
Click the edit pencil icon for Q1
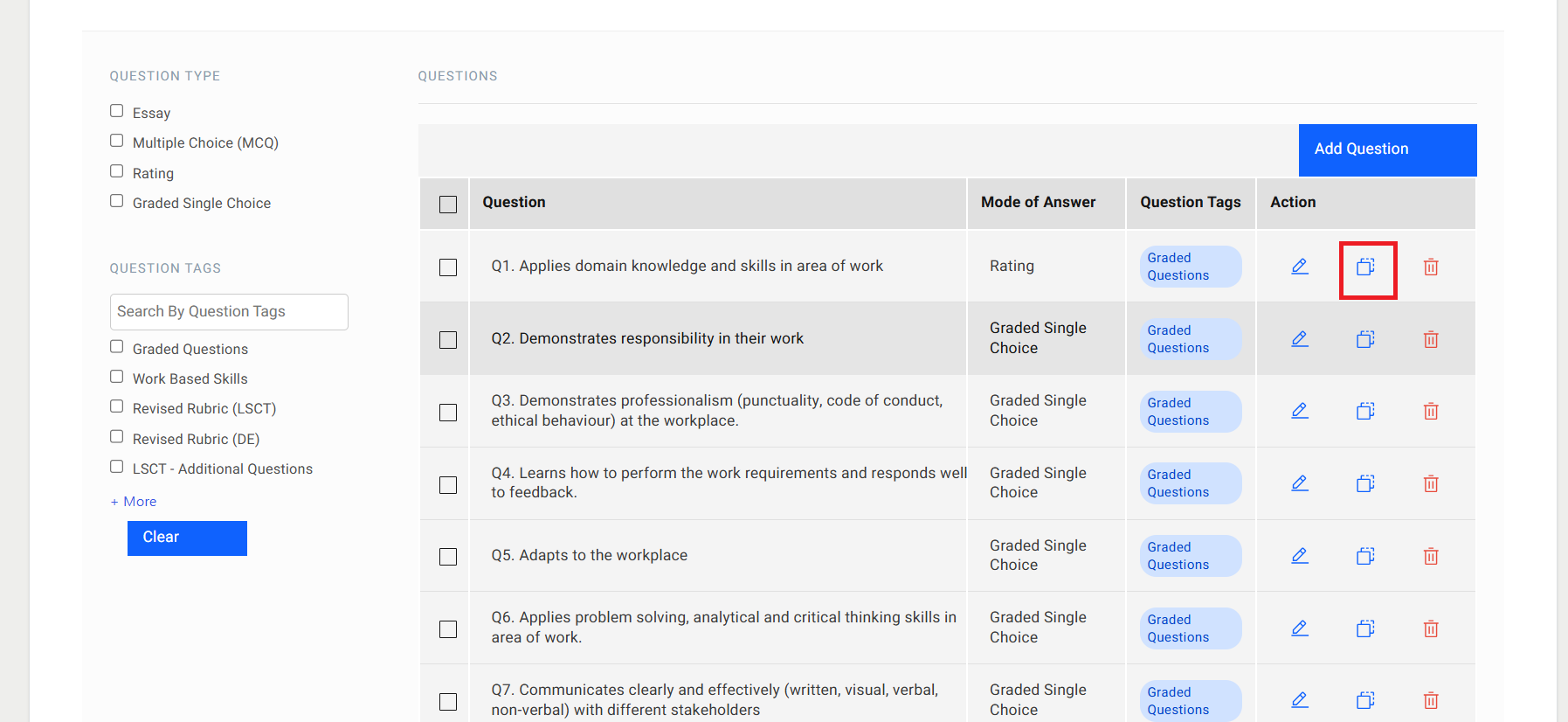tap(1299, 267)
